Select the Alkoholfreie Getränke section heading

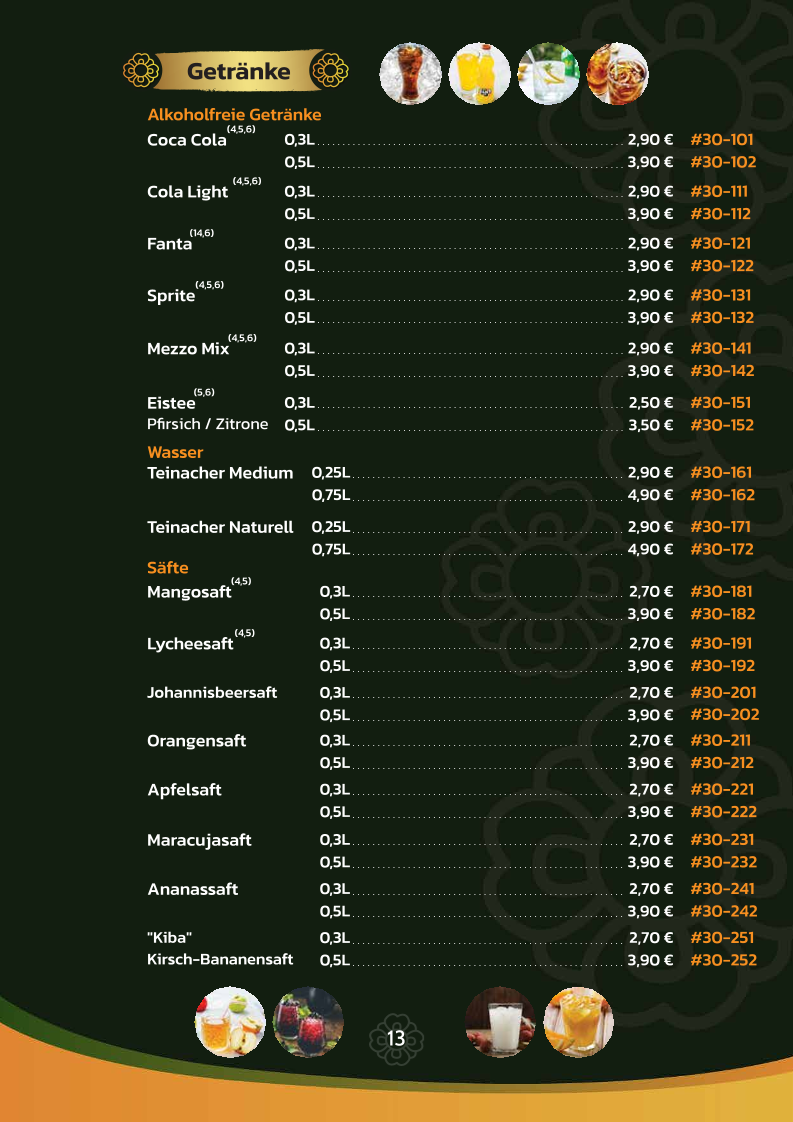tap(234, 114)
